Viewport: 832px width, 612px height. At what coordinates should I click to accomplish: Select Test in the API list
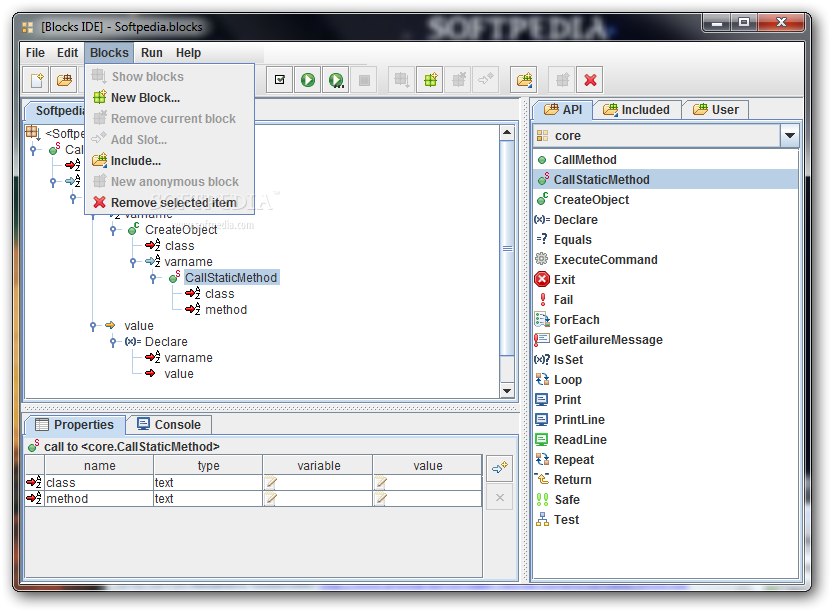[665, 520]
